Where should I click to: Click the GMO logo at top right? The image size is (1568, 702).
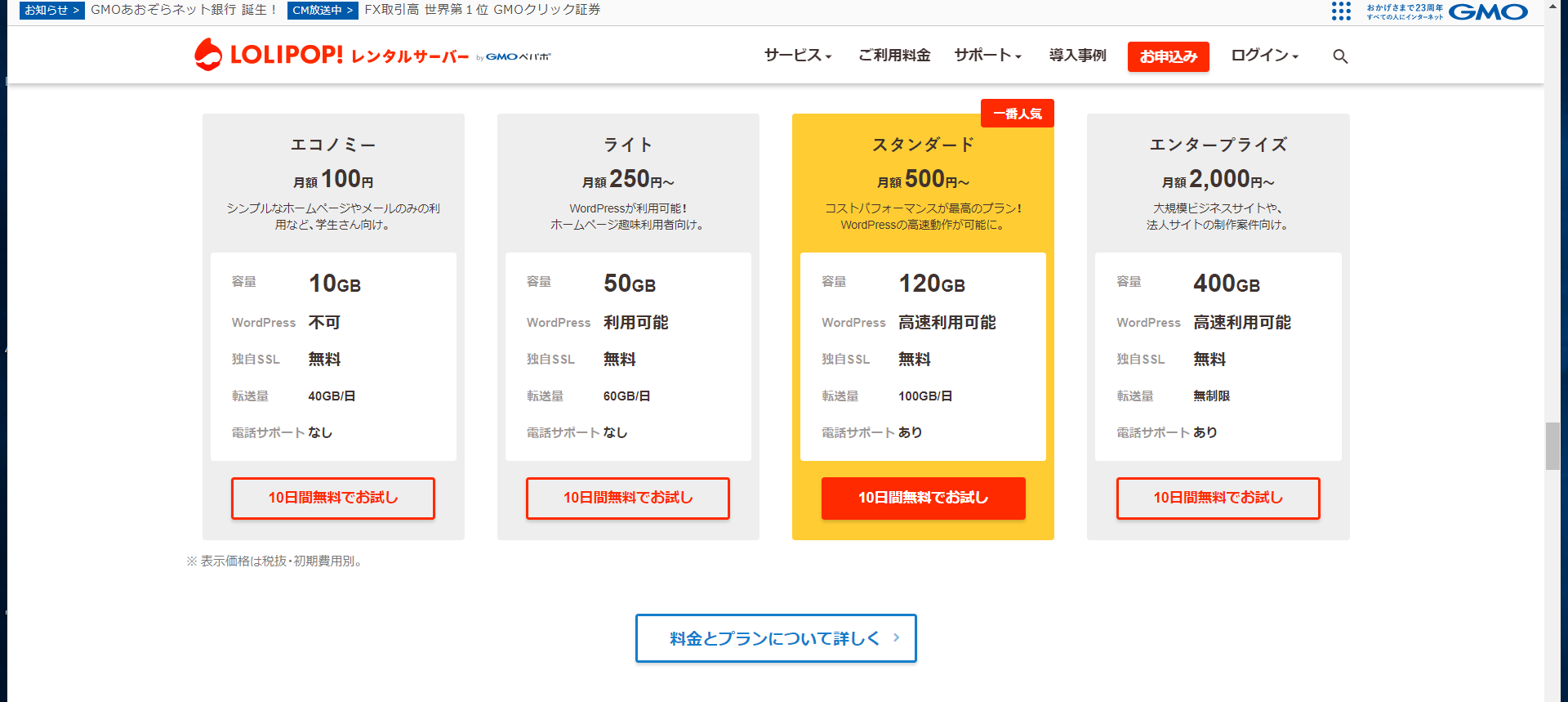coord(1488,11)
